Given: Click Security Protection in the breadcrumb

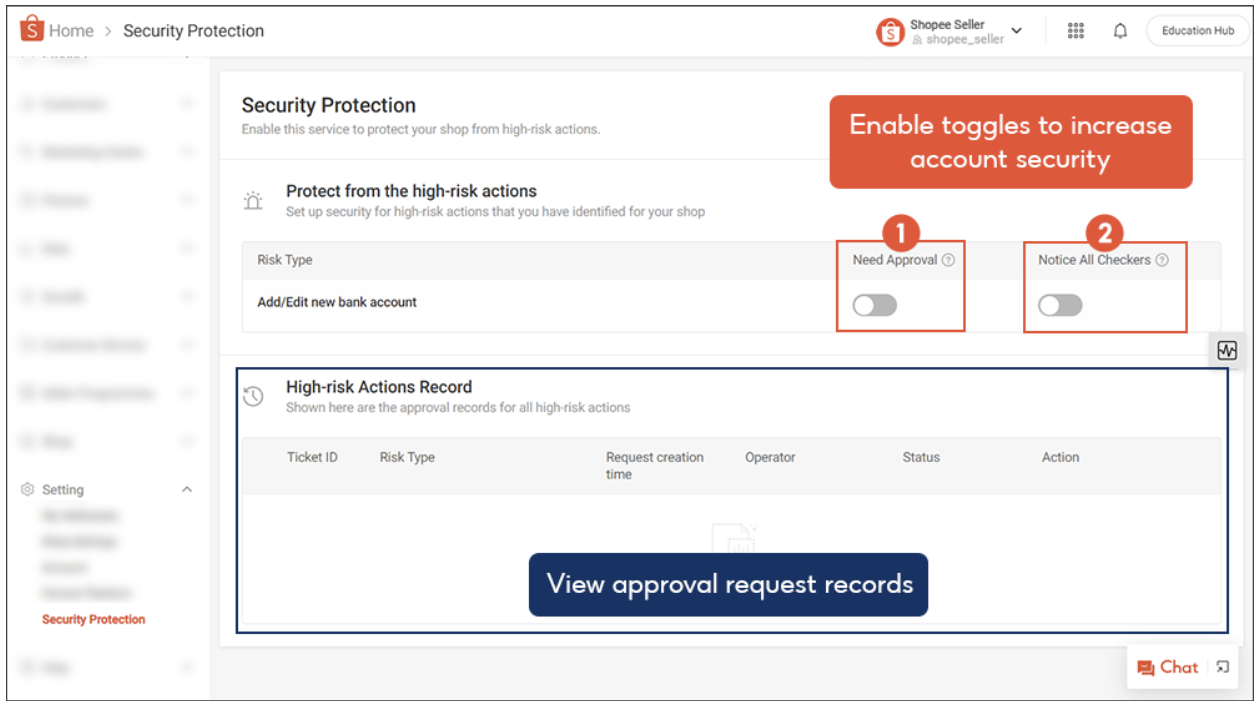Looking at the screenshot, I should coord(193,31).
